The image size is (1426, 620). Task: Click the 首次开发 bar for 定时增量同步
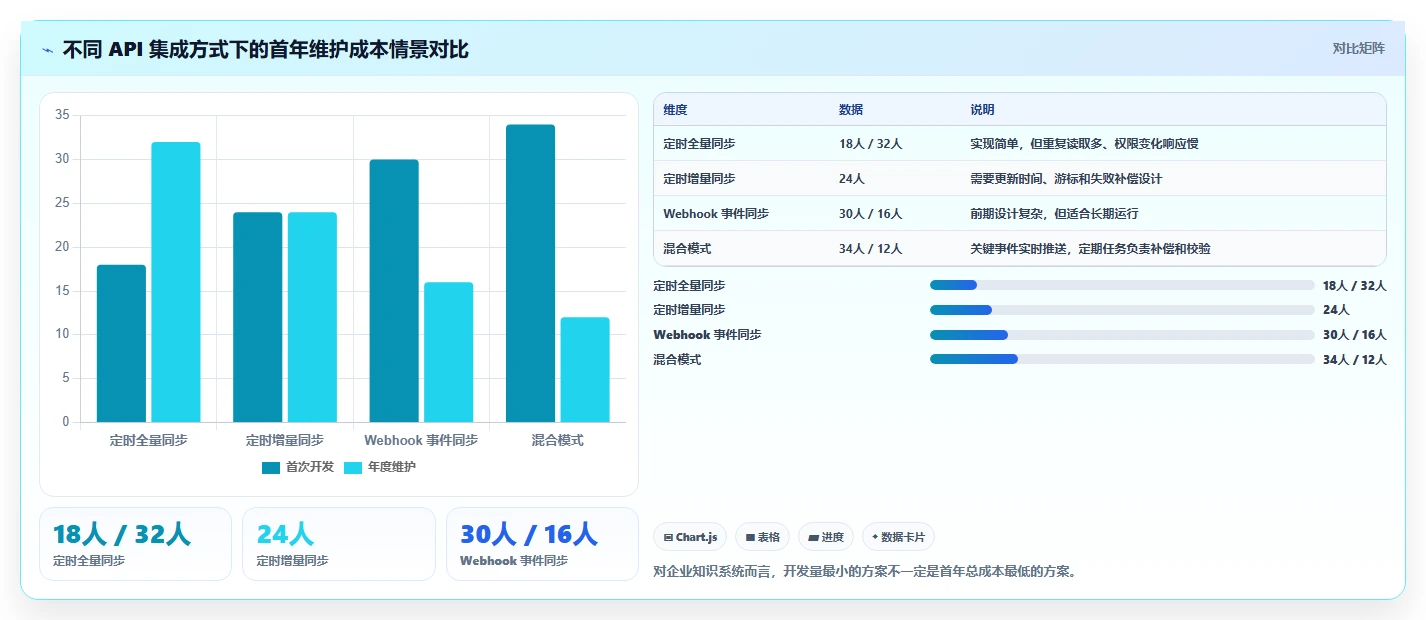(x=258, y=317)
